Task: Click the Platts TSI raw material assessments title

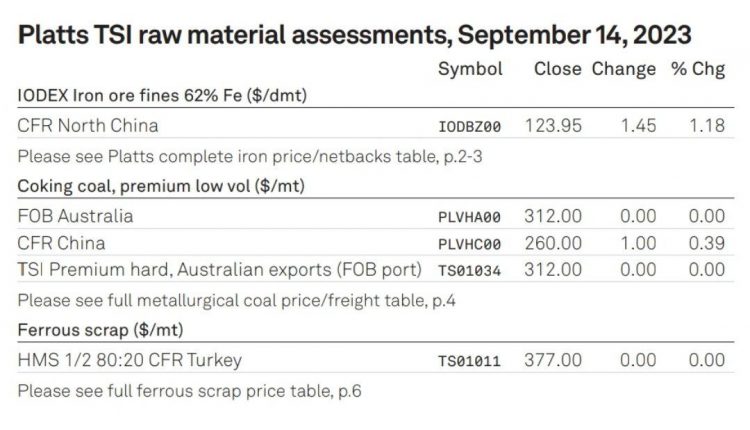Action: point(354,35)
